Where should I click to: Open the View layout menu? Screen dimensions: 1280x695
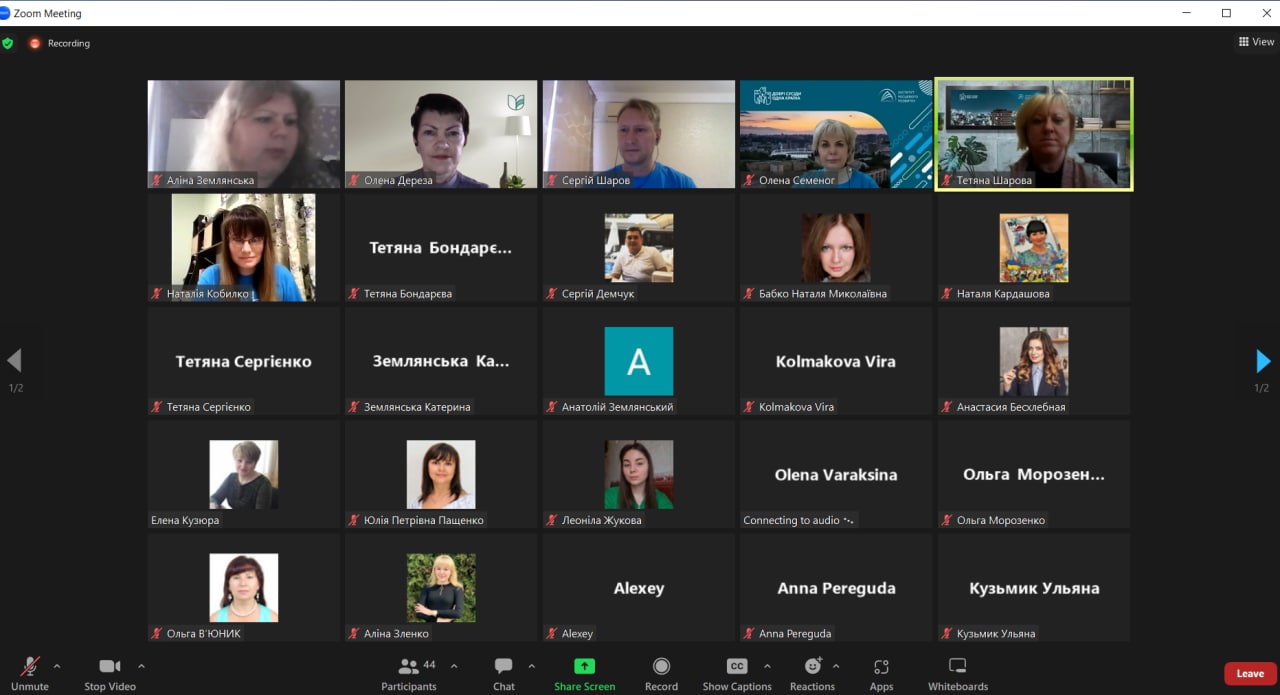[1256, 42]
